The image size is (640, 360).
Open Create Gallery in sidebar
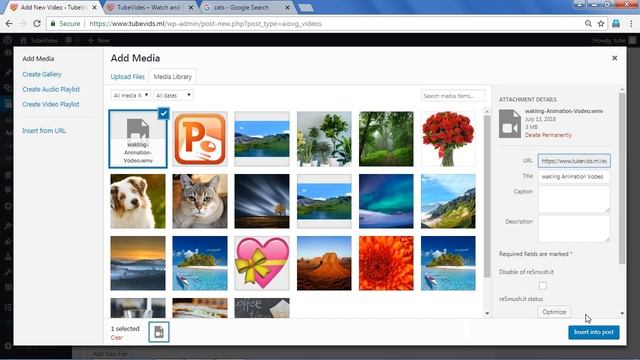tap(42, 74)
